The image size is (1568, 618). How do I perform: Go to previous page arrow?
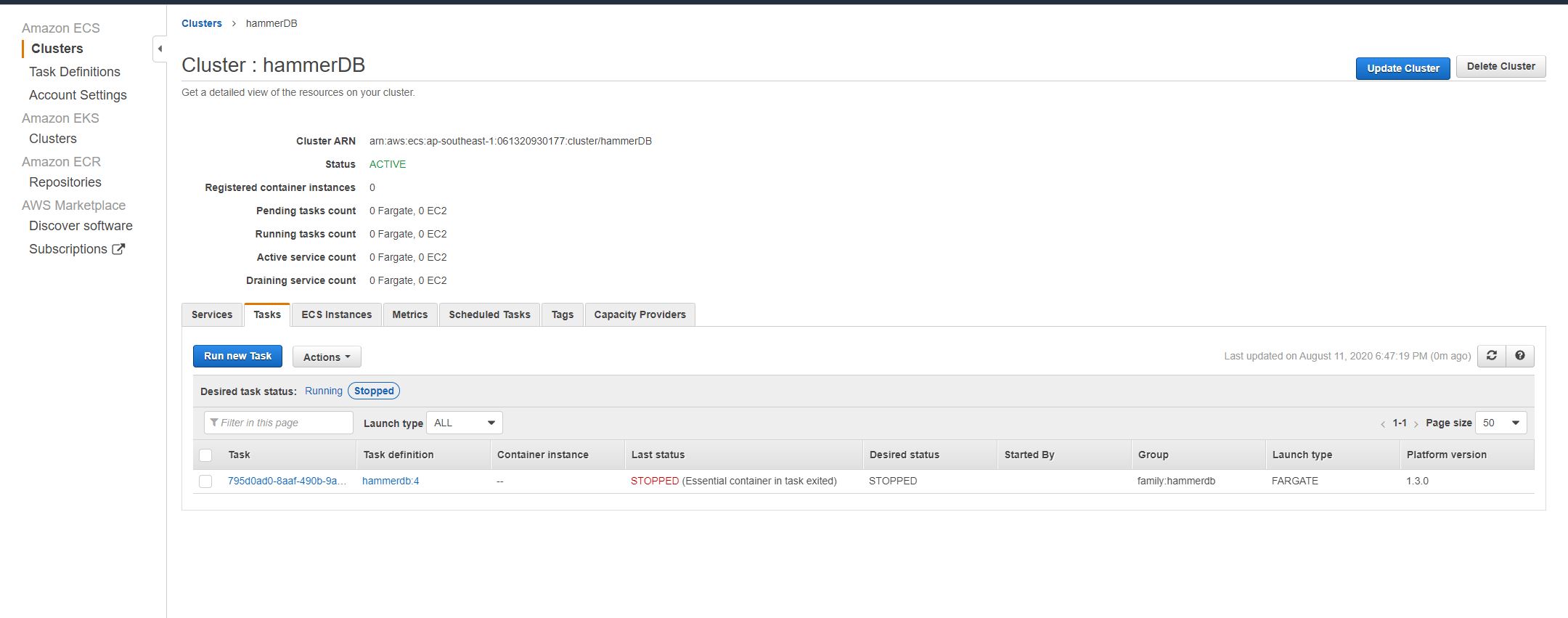[1382, 424]
